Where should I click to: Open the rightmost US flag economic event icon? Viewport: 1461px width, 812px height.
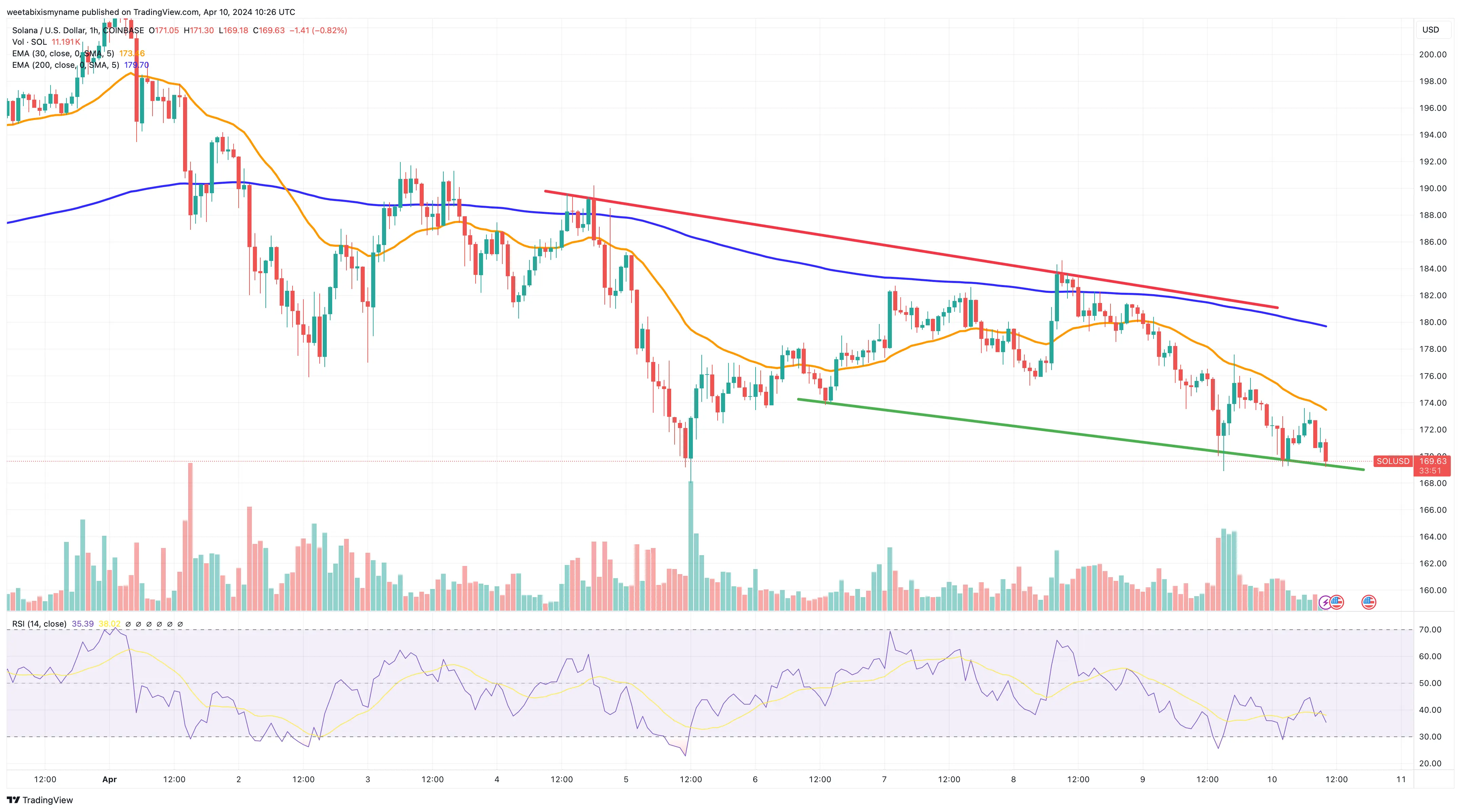pos(1369,603)
